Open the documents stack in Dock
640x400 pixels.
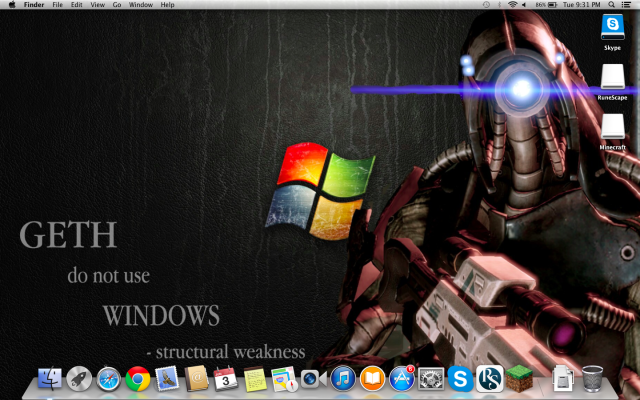pyautogui.click(x=563, y=379)
